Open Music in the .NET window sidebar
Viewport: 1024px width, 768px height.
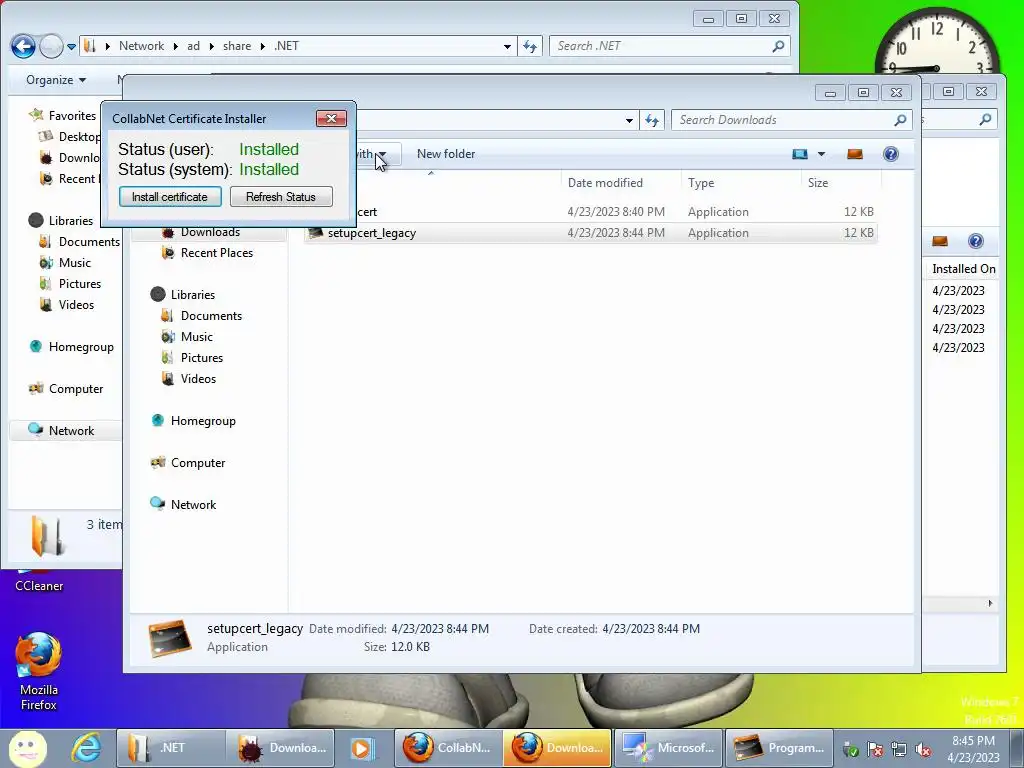(74, 263)
